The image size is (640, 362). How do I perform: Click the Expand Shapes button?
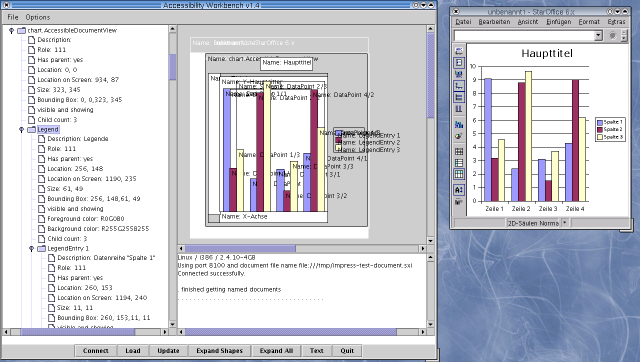tap(219, 351)
